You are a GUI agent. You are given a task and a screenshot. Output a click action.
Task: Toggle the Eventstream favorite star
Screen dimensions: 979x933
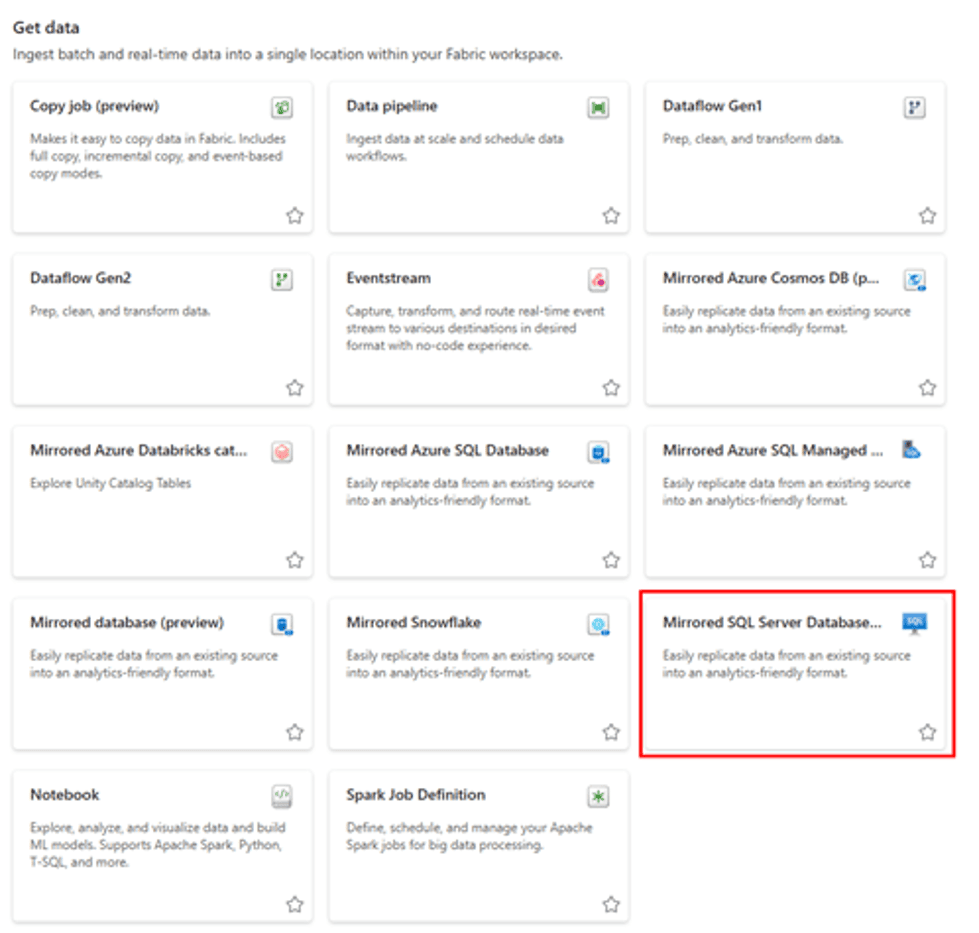pos(611,387)
